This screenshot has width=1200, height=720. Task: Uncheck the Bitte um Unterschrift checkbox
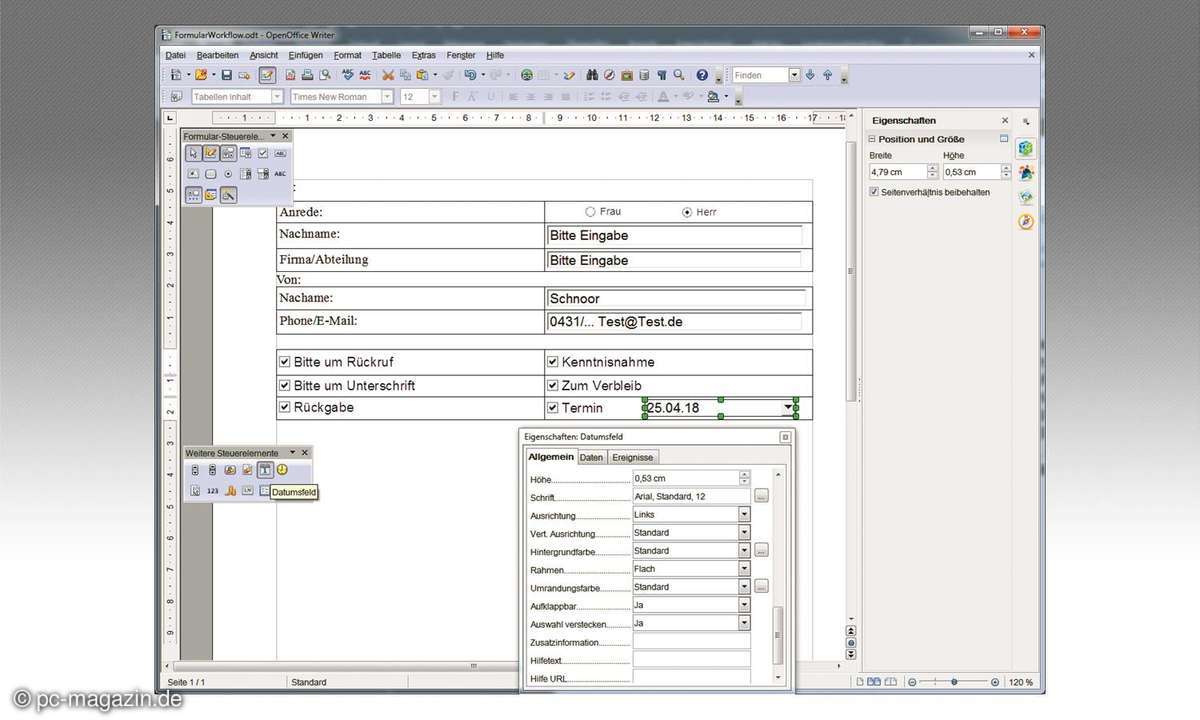tap(285, 385)
